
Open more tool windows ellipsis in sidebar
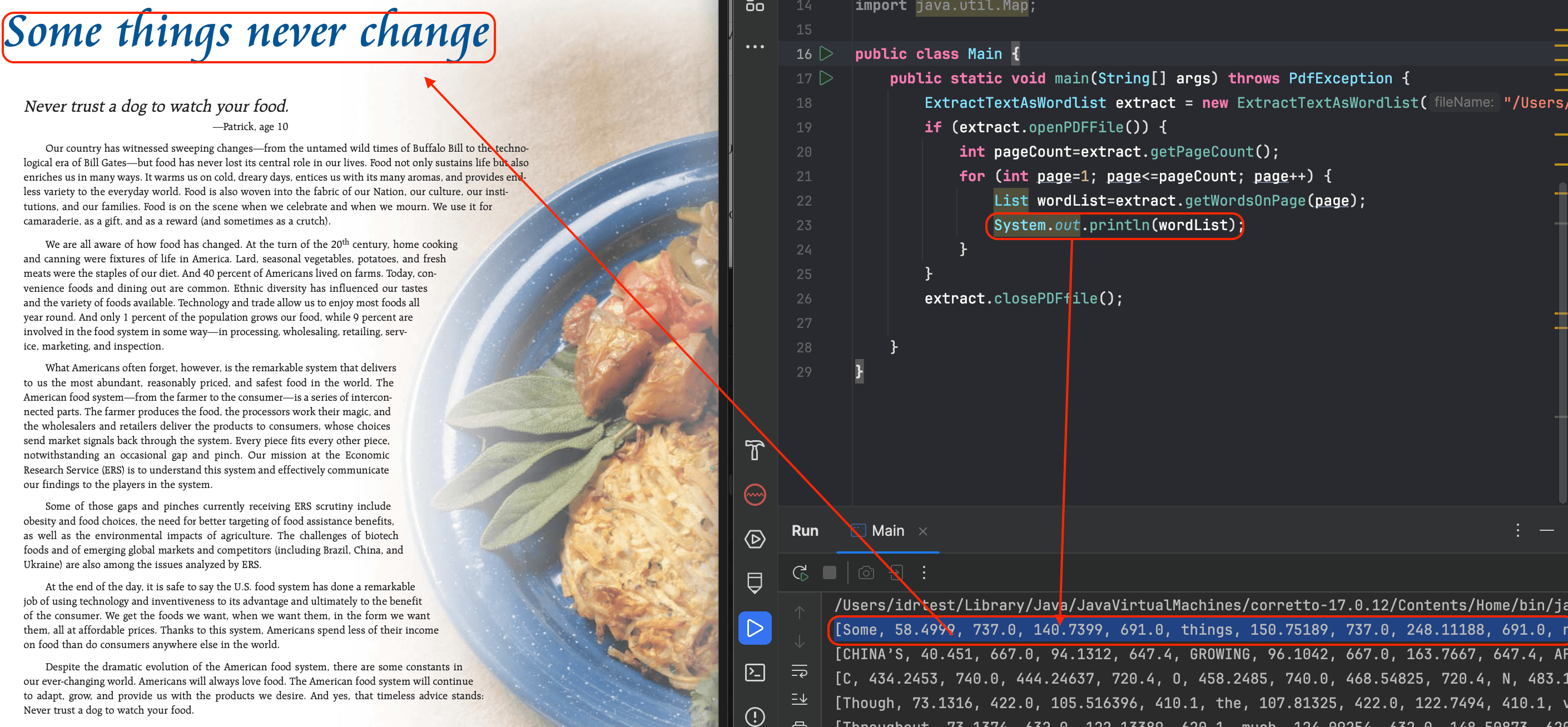pyautogui.click(x=755, y=46)
